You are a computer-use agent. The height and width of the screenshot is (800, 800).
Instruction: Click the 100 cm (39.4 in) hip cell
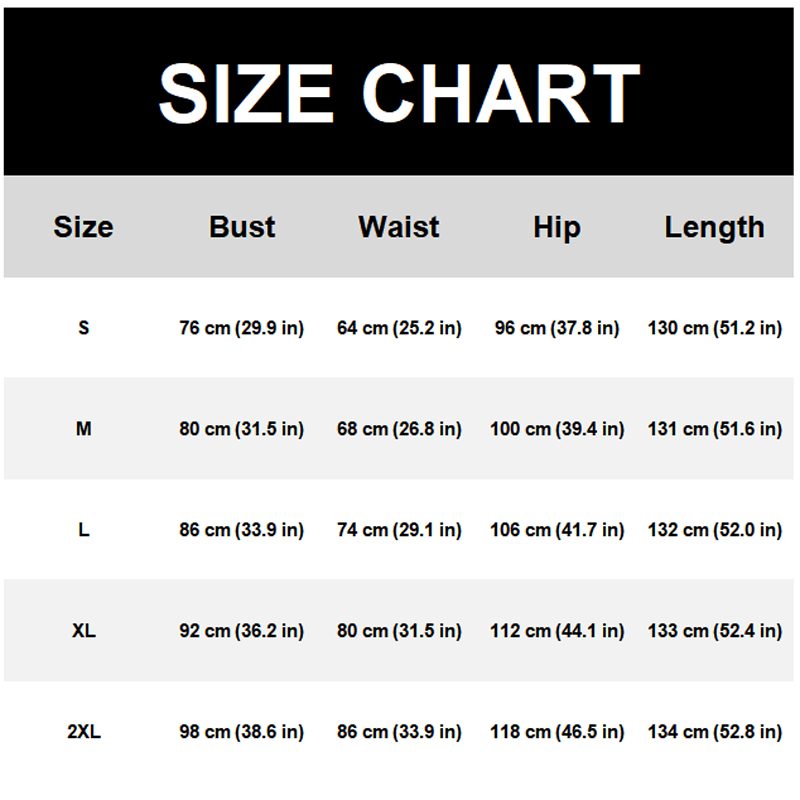tap(557, 429)
